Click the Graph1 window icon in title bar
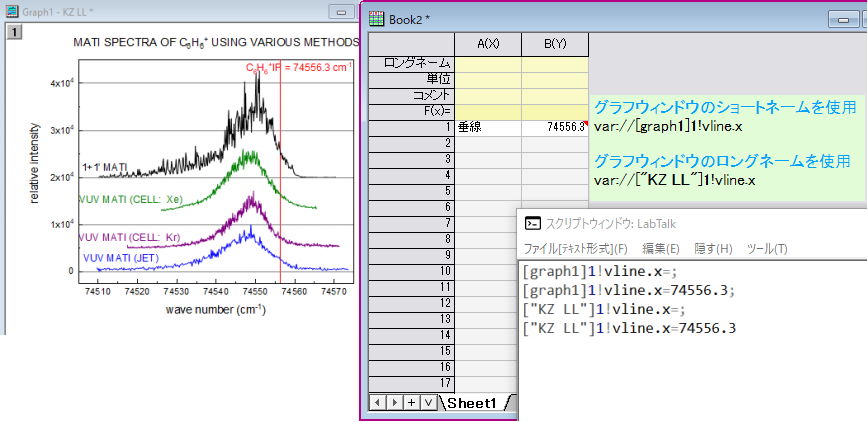 point(11,11)
